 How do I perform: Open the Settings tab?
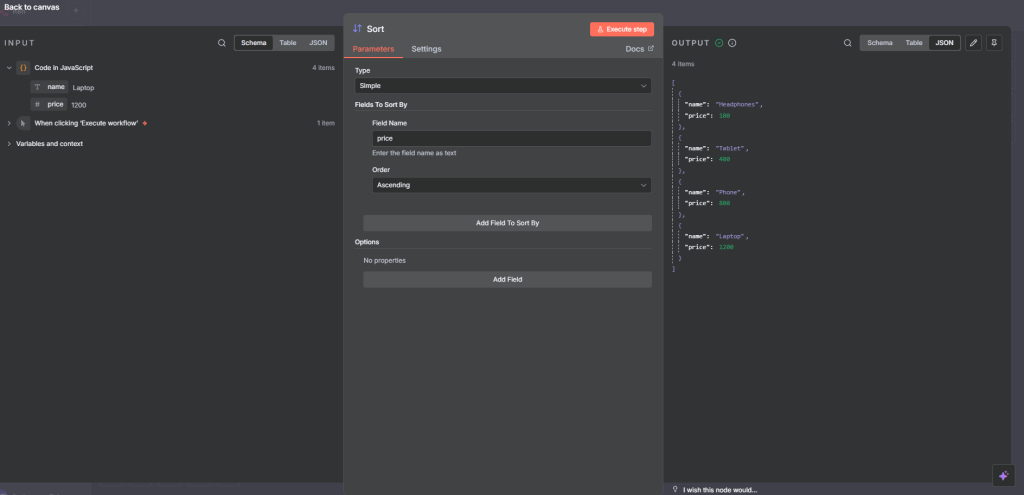[426, 49]
